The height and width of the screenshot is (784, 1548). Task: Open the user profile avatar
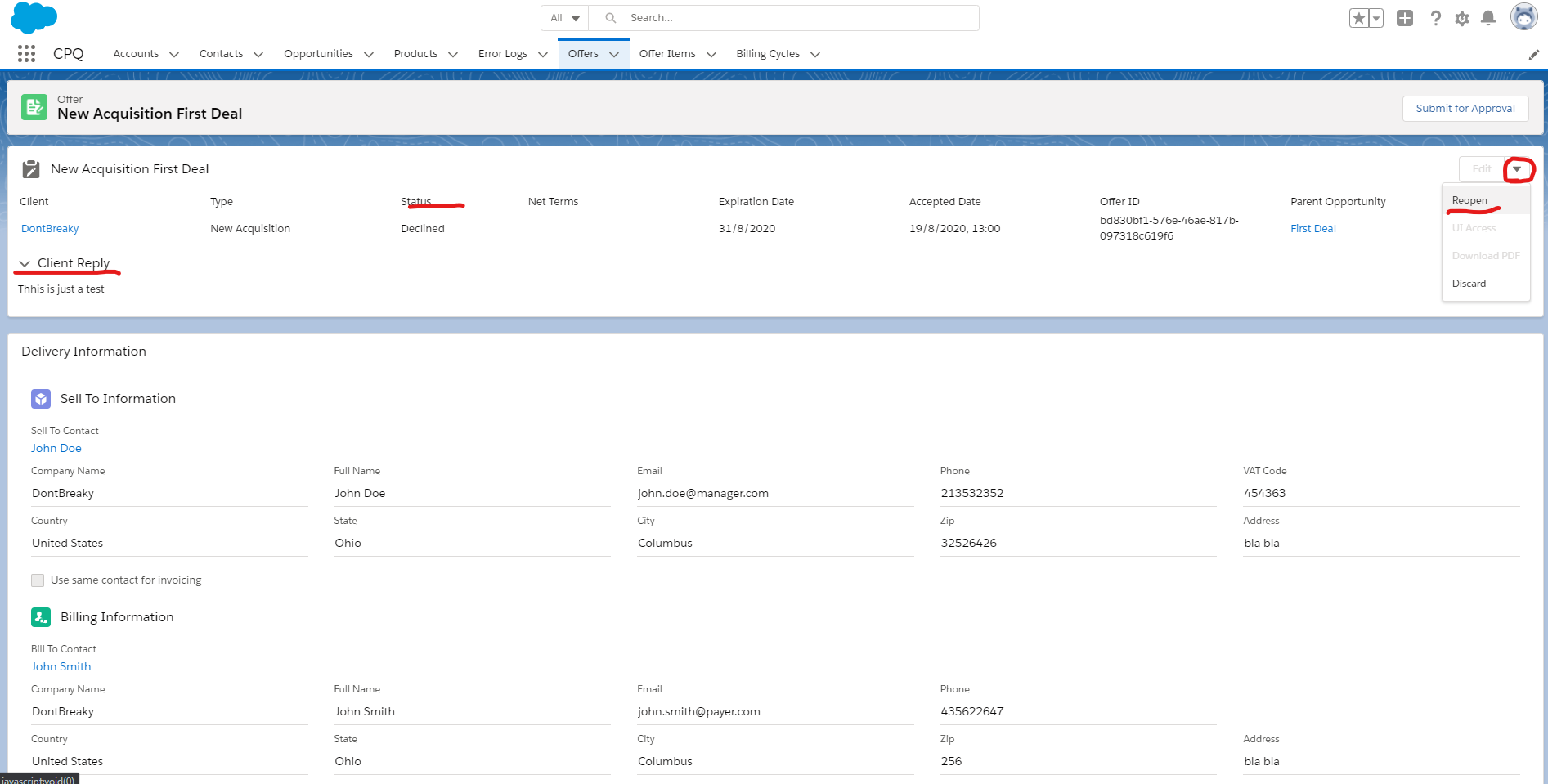point(1524,16)
